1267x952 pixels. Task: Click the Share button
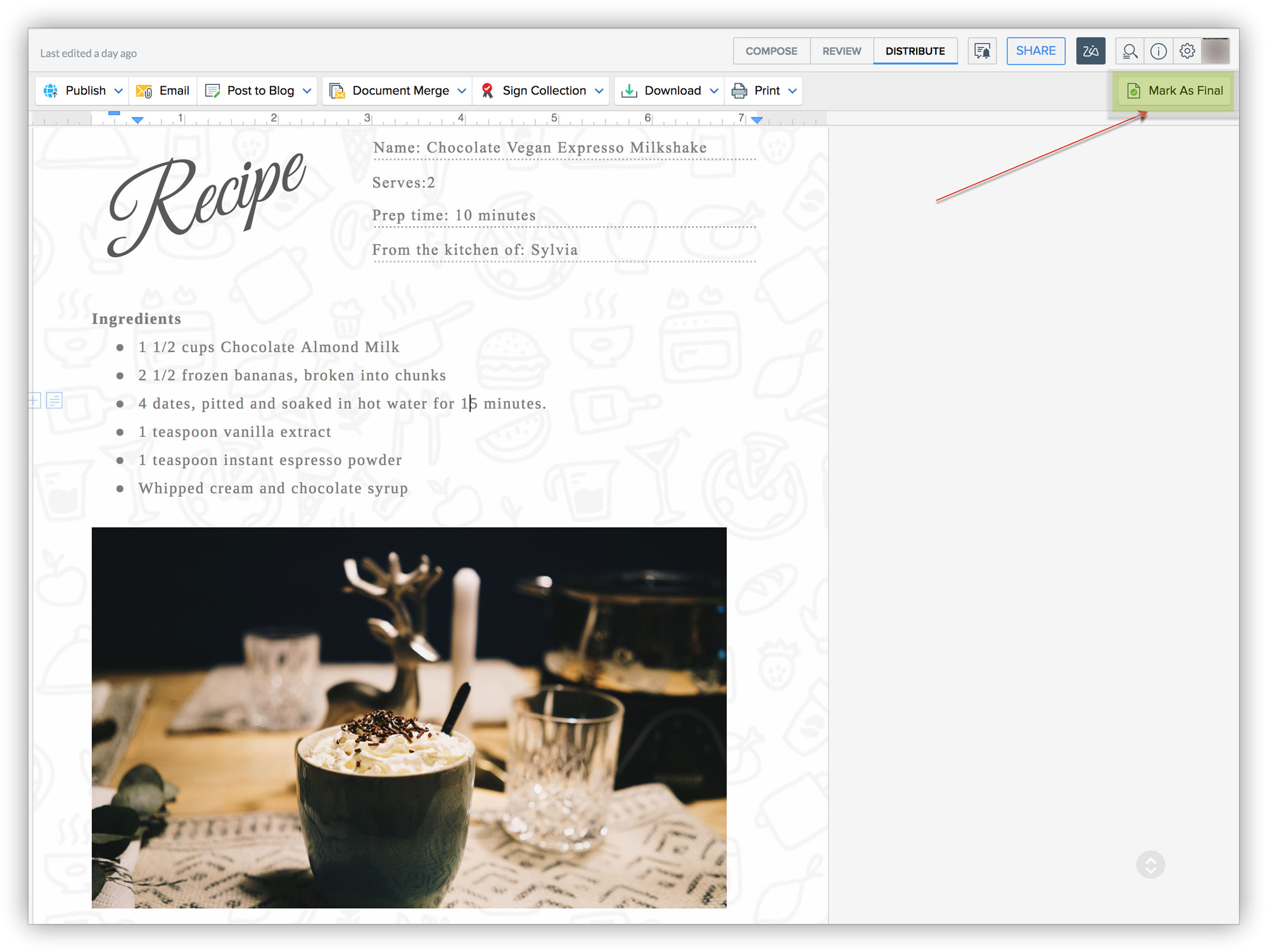(1035, 51)
